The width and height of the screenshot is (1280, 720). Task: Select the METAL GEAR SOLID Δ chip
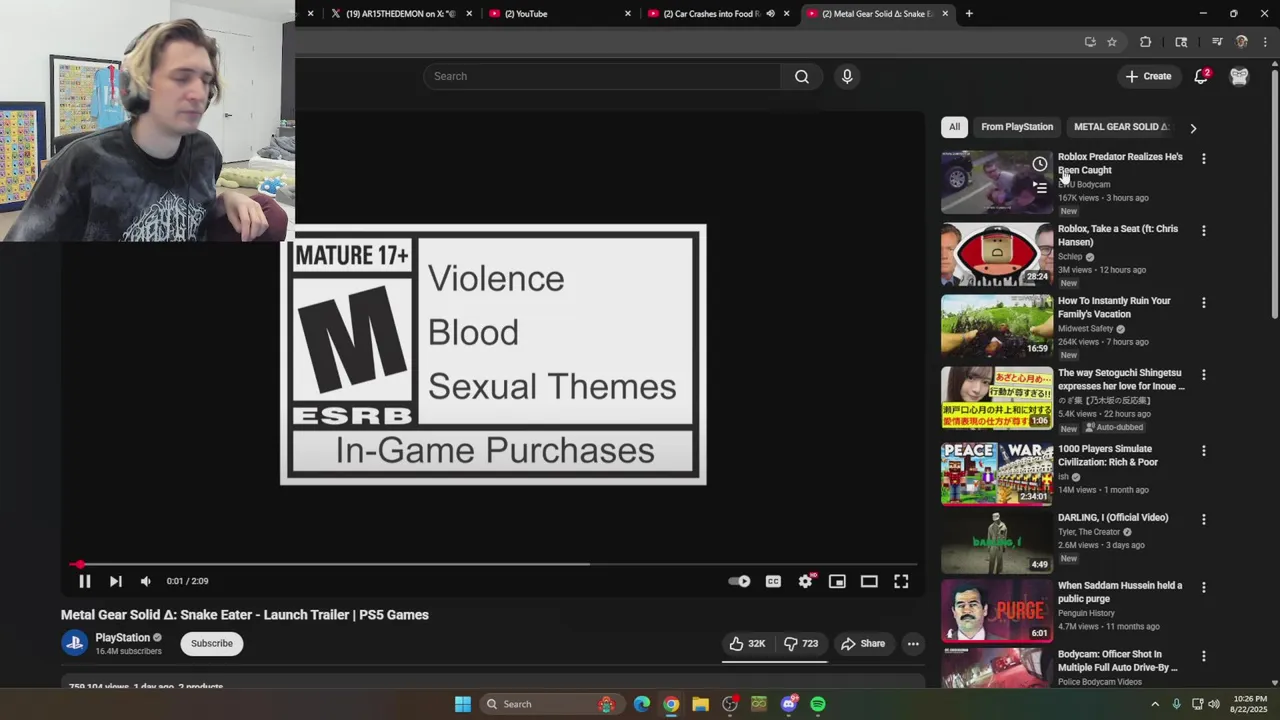click(x=1120, y=127)
